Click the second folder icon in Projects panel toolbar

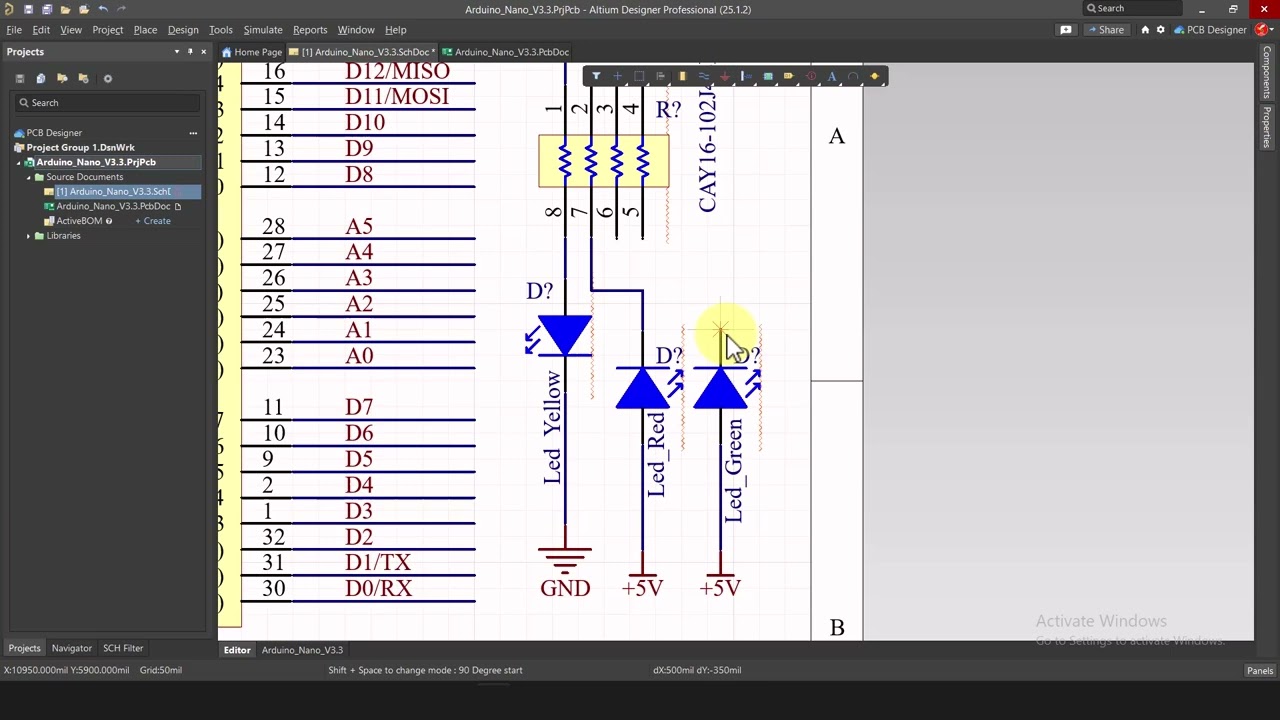tap(84, 78)
